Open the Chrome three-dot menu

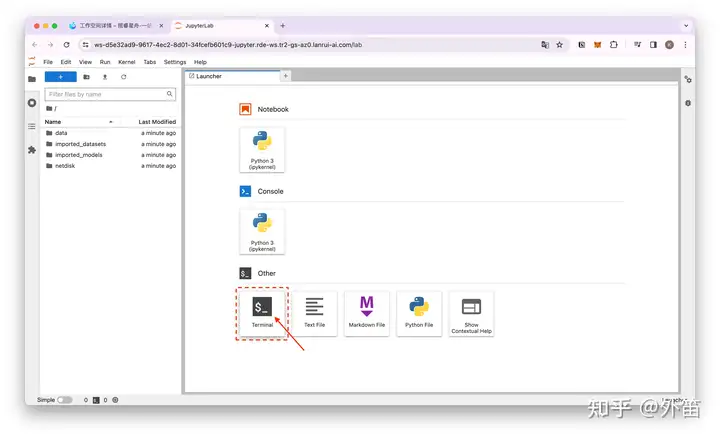[x=685, y=45]
